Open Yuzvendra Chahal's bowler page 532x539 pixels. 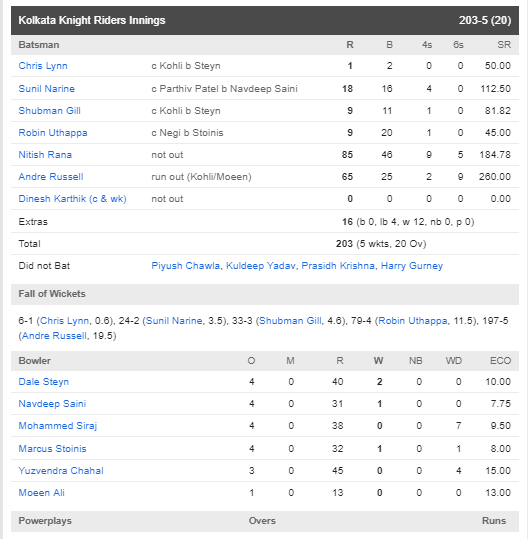(x=61, y=471)
